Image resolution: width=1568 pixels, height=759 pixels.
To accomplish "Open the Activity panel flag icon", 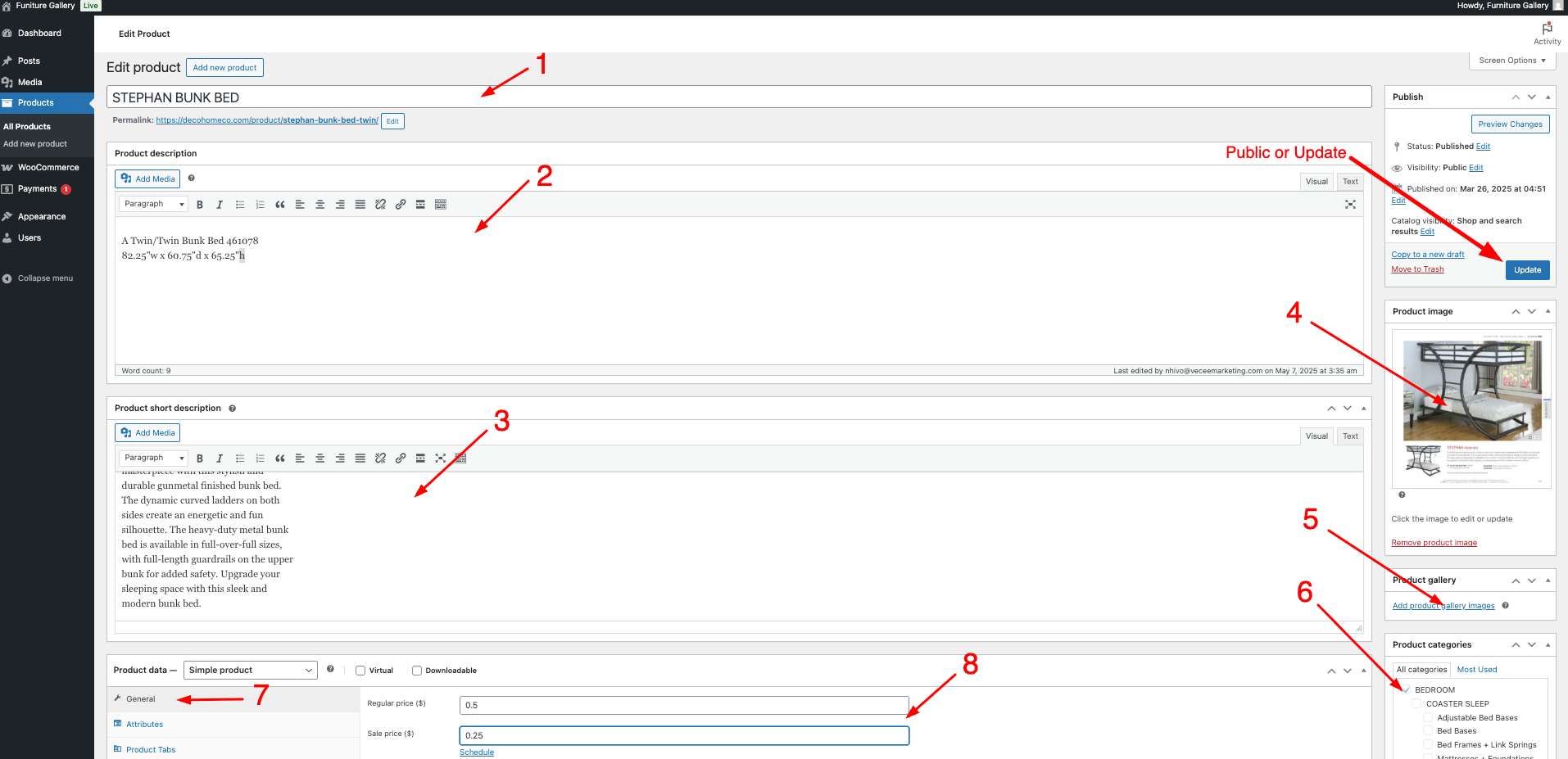I will 1547,29.
